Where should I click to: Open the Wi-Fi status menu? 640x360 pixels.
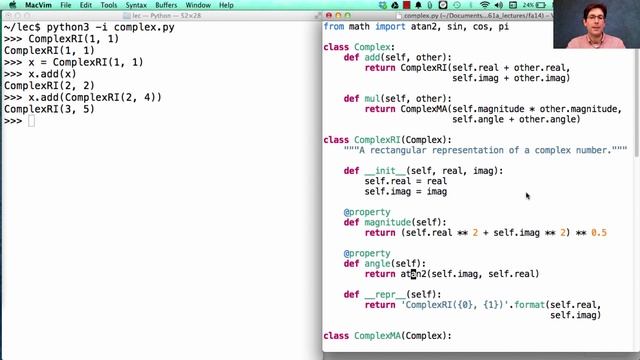[x=484, y=5]
